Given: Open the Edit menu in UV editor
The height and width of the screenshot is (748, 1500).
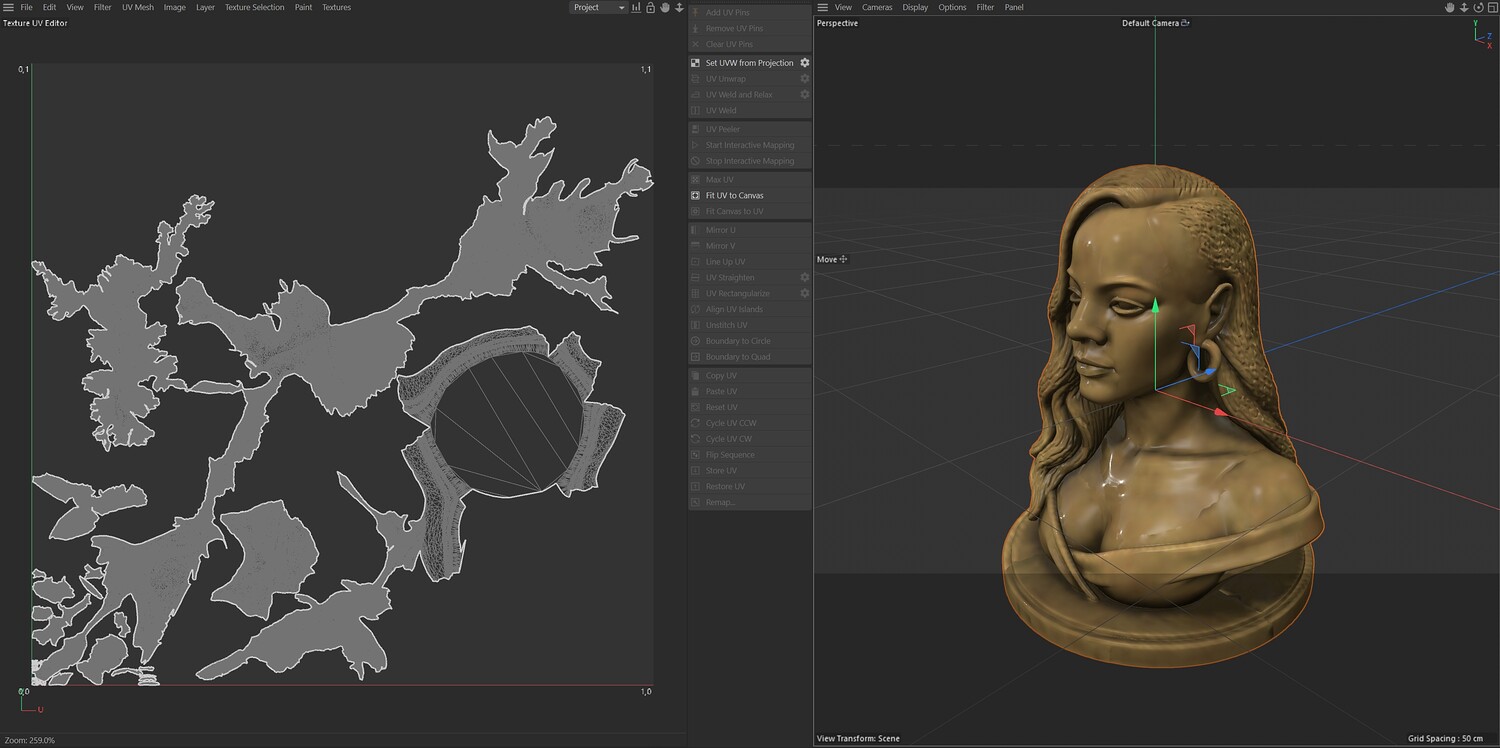Looking at the screenshot, I should [49, 7].
